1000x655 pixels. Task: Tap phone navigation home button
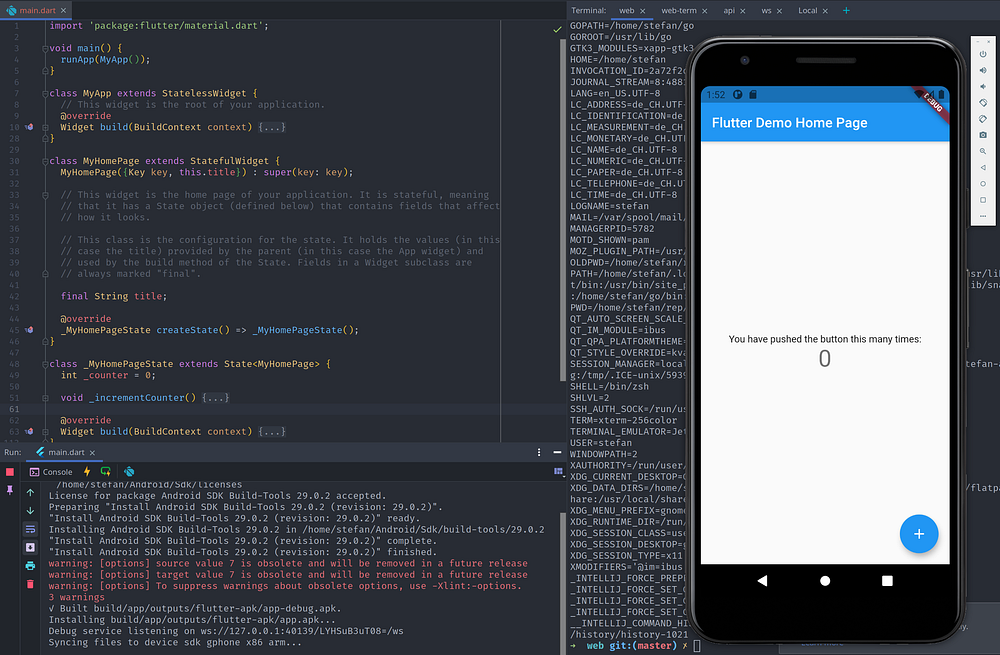pos(825,580)
